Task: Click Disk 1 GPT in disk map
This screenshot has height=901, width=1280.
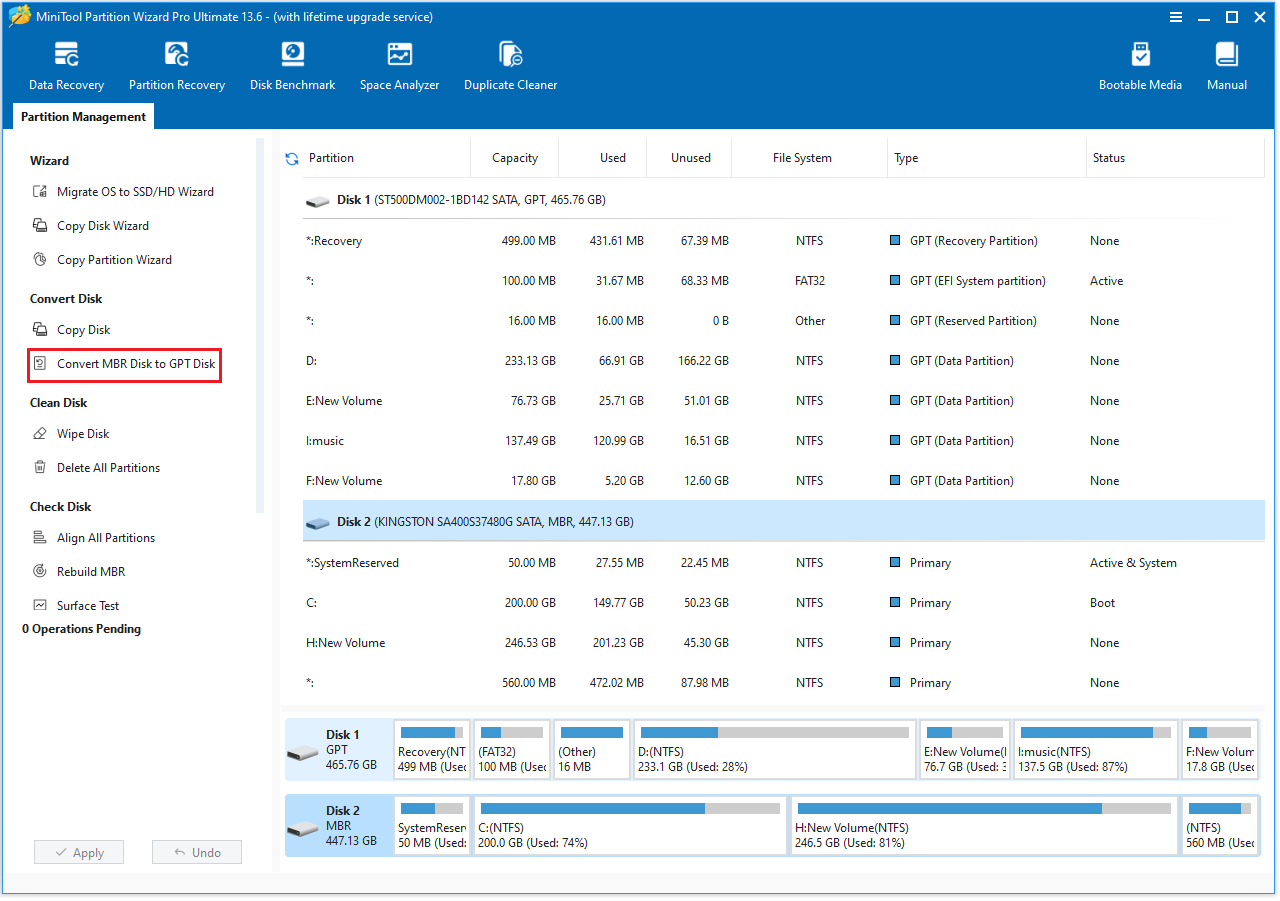Action: [x=338, y=749]
